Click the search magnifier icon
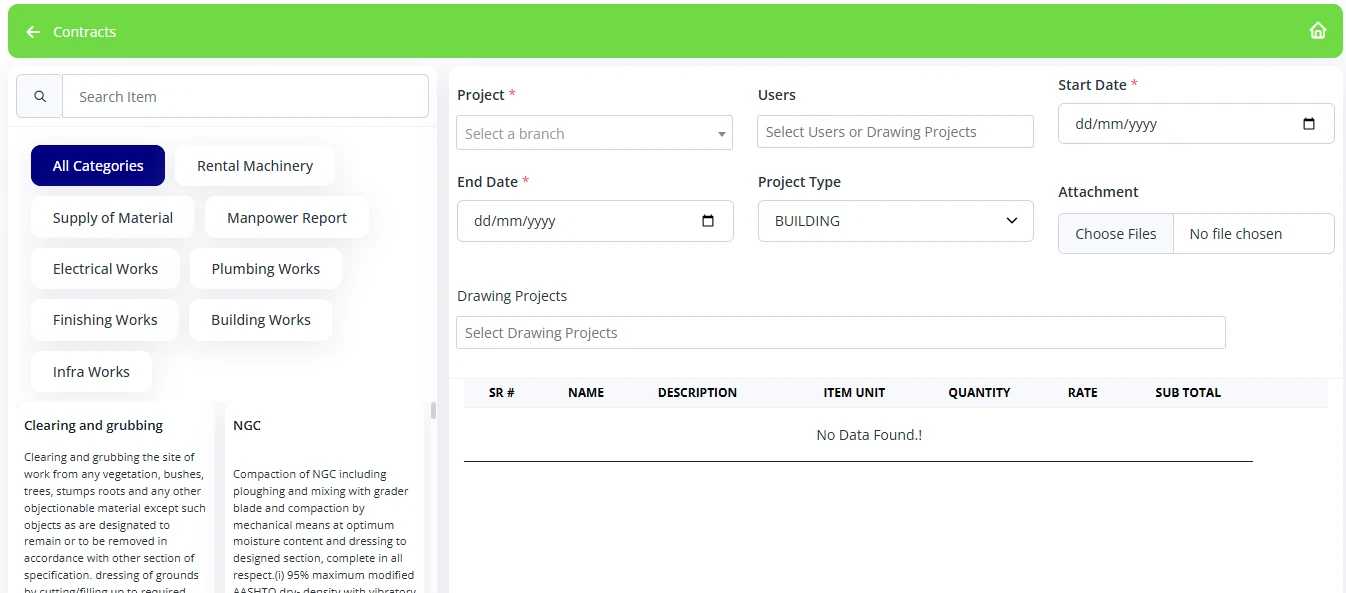The image size is (1346, 593). [x=40, y=97]
